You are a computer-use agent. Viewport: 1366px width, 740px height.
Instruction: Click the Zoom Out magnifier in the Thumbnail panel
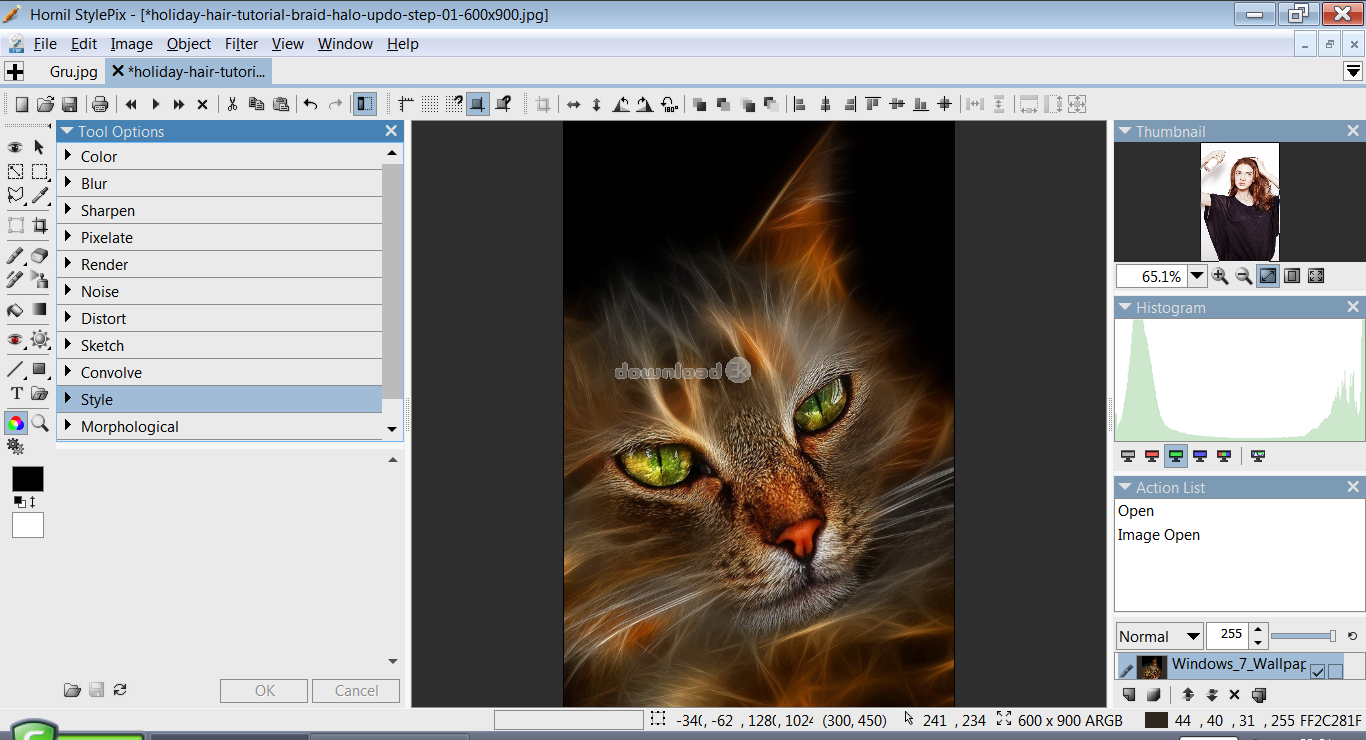point(1244,276)
